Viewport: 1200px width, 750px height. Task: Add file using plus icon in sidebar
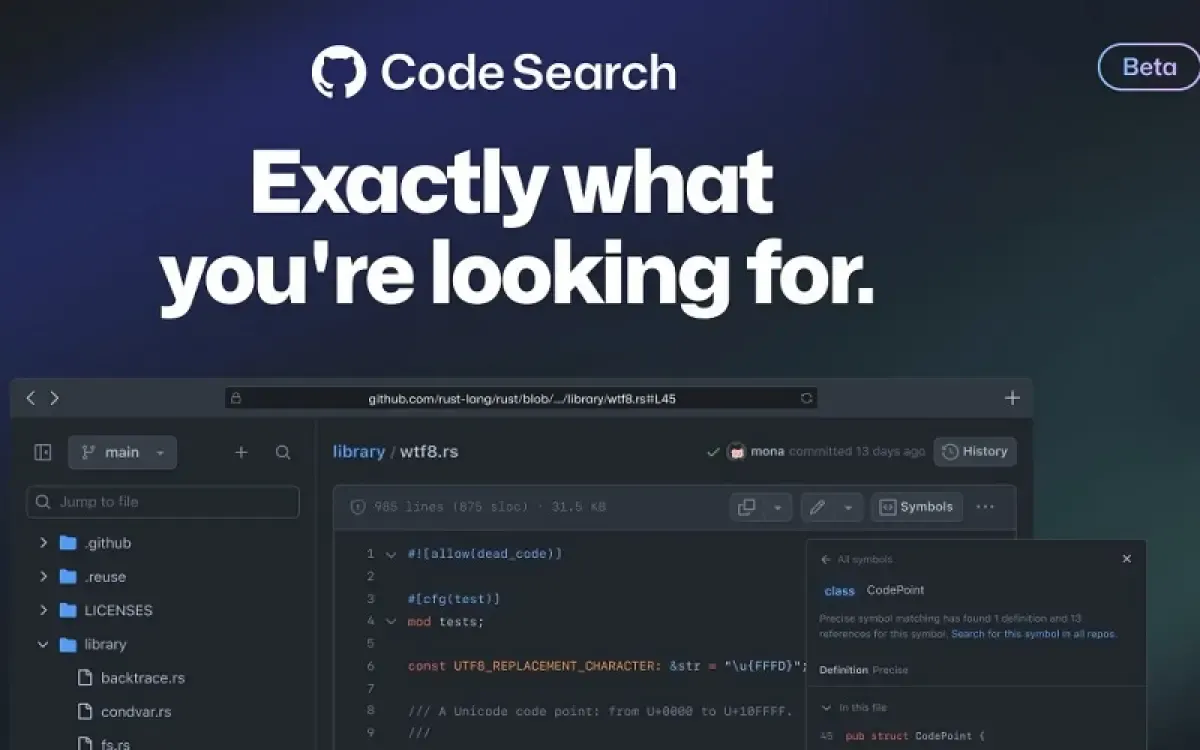241,452
